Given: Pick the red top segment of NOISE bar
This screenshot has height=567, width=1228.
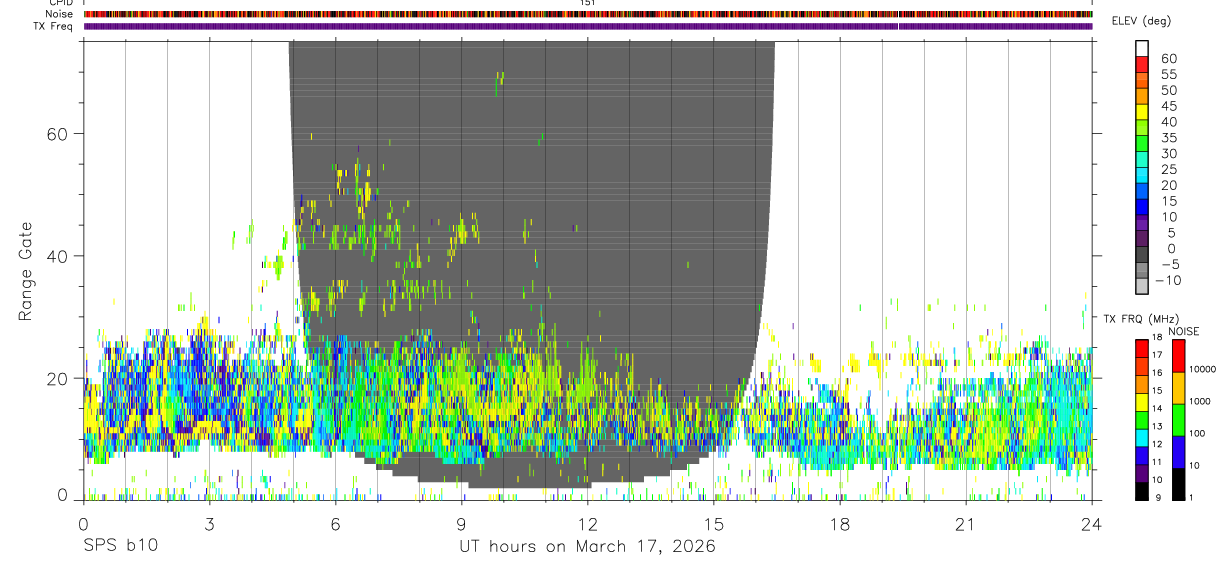Looking at the screenshot, I should [1177, 355].
